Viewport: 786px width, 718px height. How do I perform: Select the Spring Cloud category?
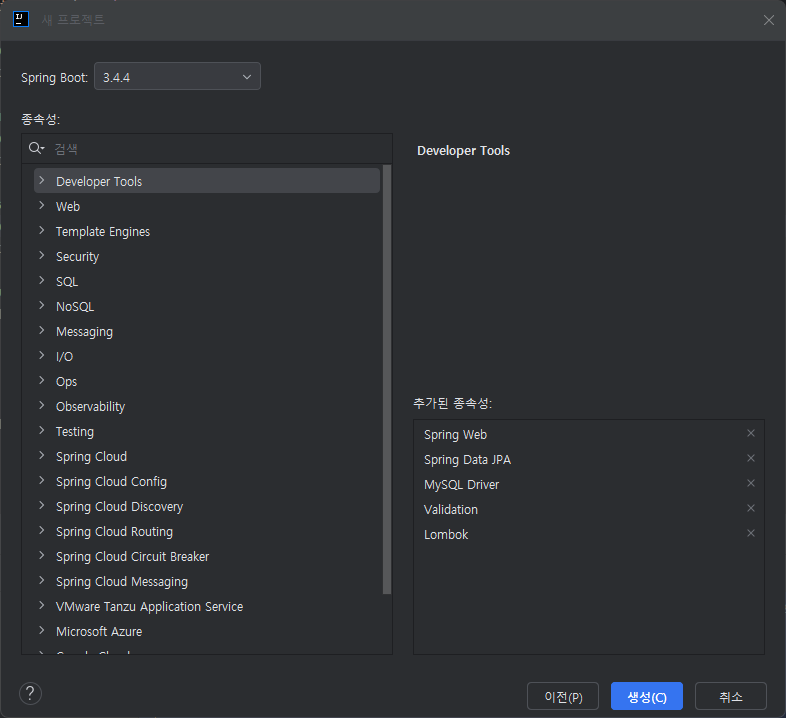tap(91, 457)
